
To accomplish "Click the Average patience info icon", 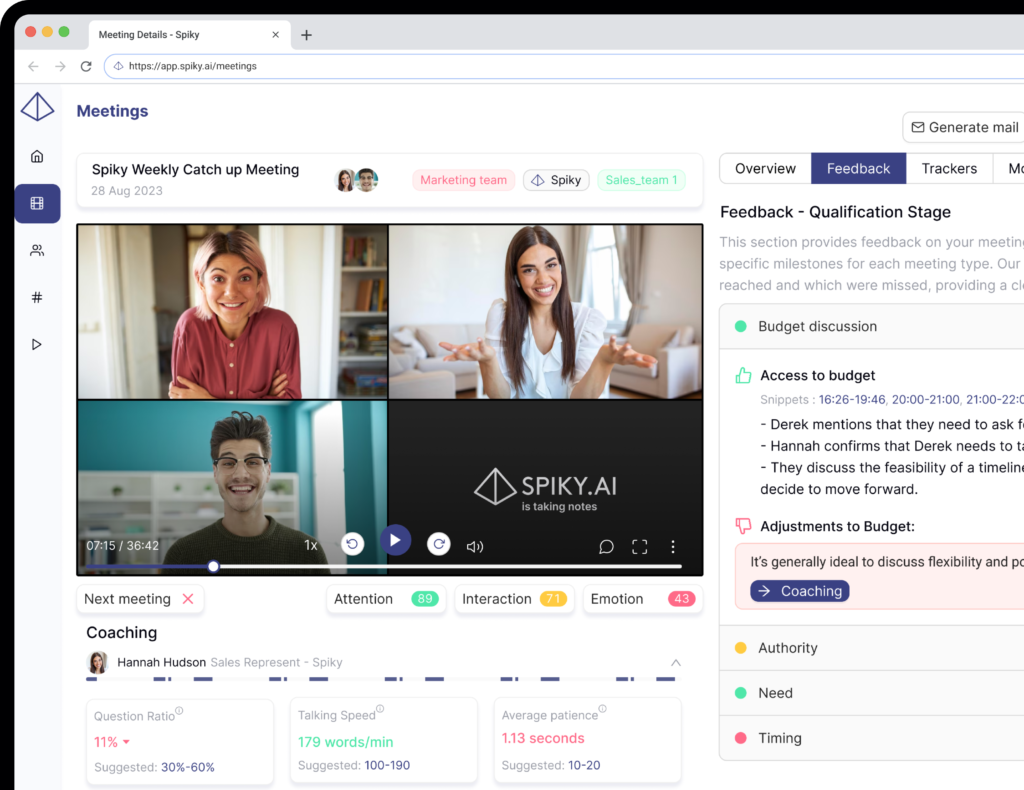I will 602,709.
